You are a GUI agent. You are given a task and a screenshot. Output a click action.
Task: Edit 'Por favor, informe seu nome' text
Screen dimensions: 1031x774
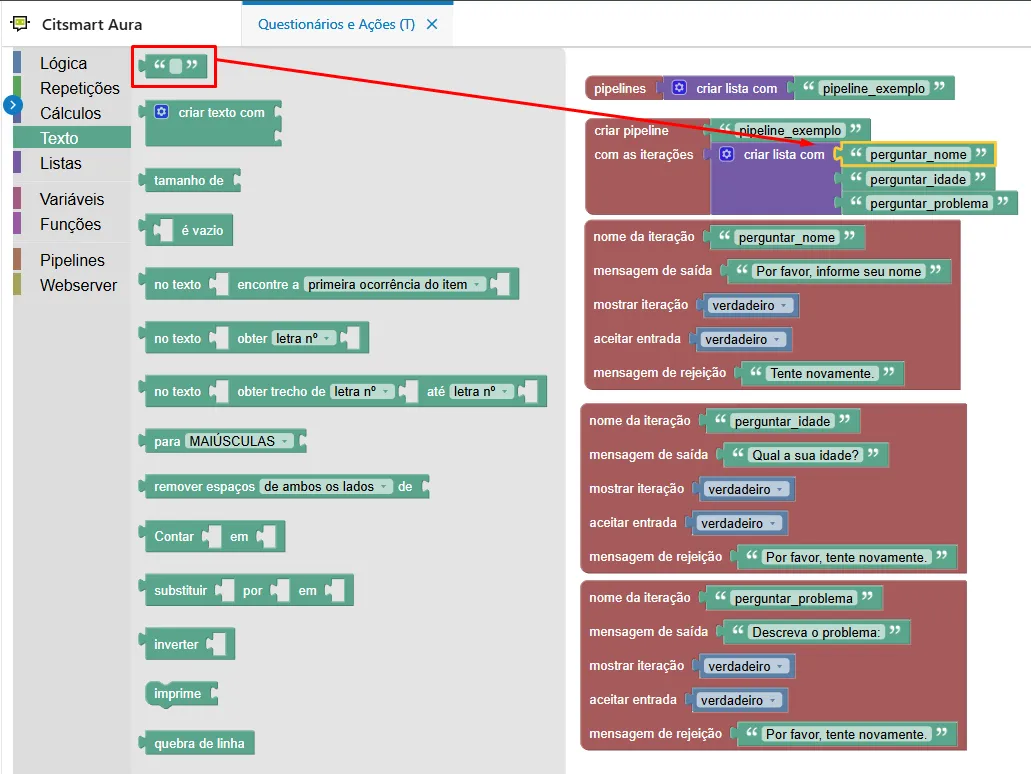click(838, 271)
